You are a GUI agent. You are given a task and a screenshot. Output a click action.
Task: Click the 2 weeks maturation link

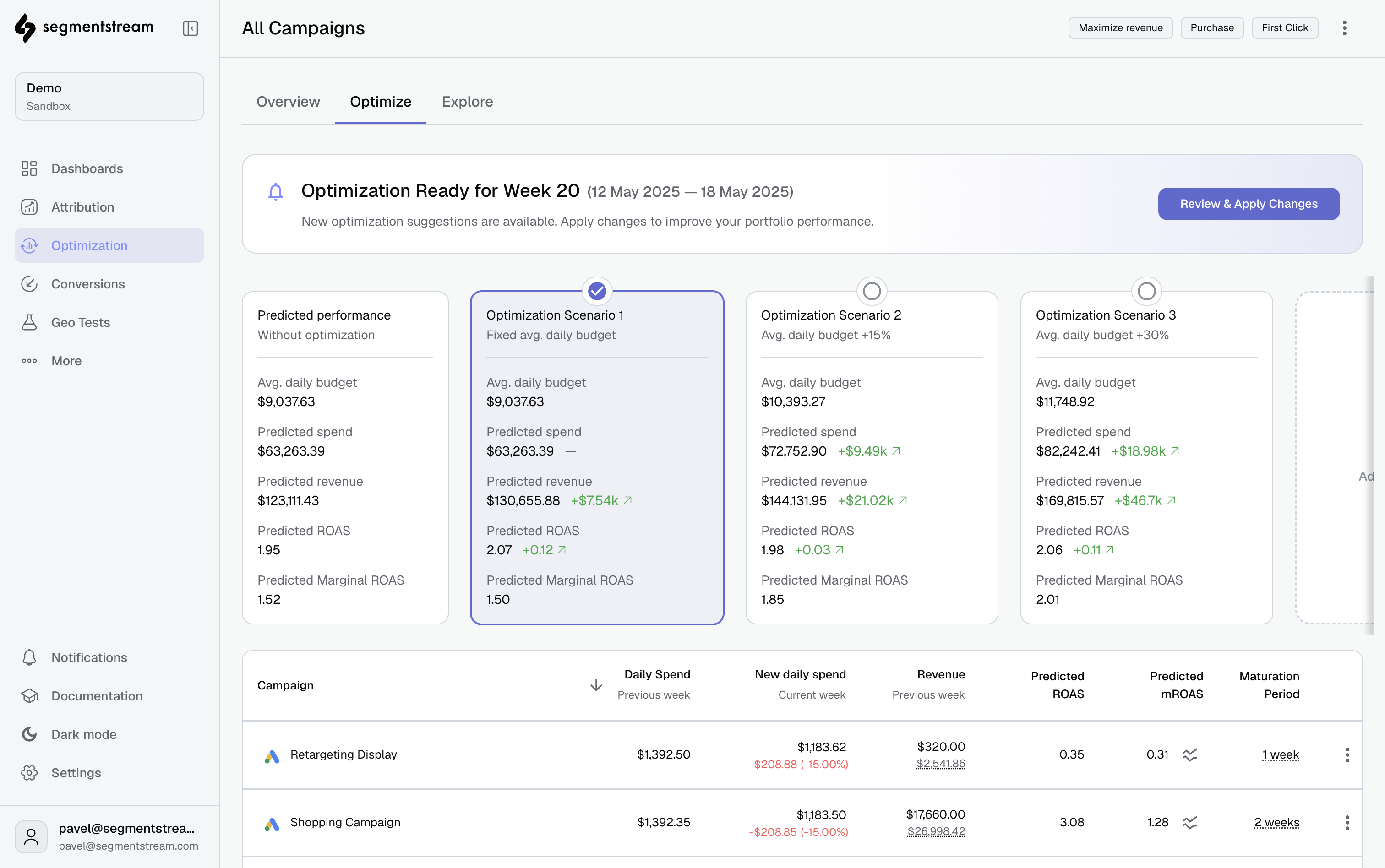pyautogui.click(x=1276, y=823)
